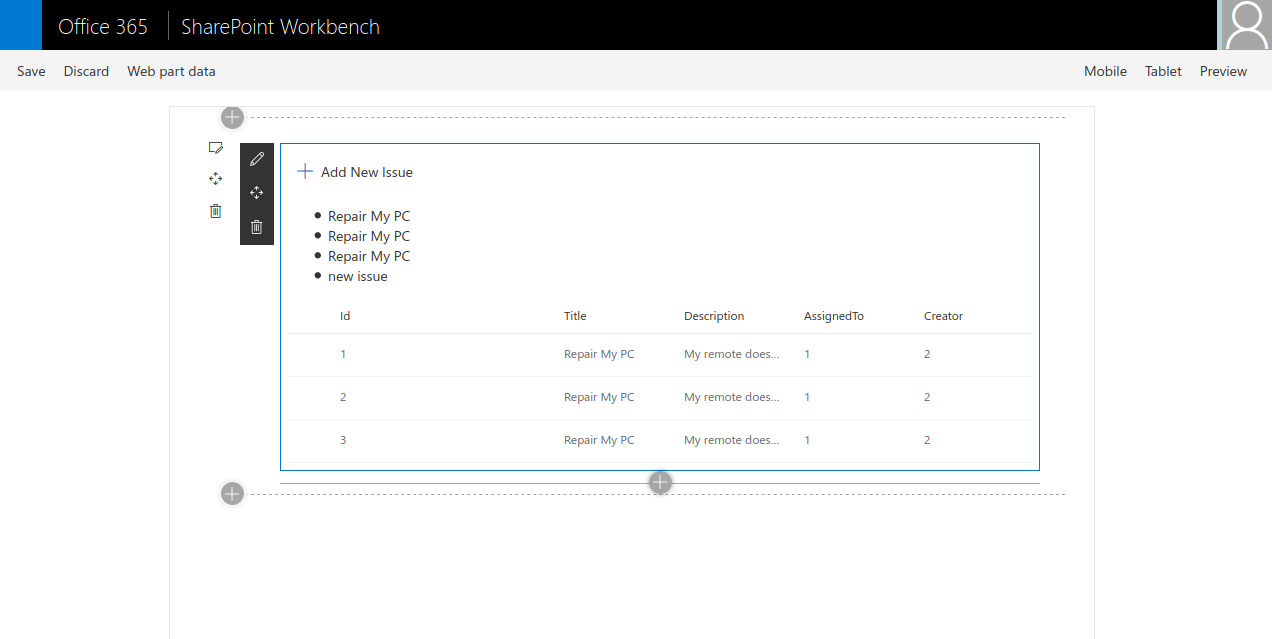Open the user profile avatar
Viewport: 1272px width, 639px height.
coord(1245,25)
